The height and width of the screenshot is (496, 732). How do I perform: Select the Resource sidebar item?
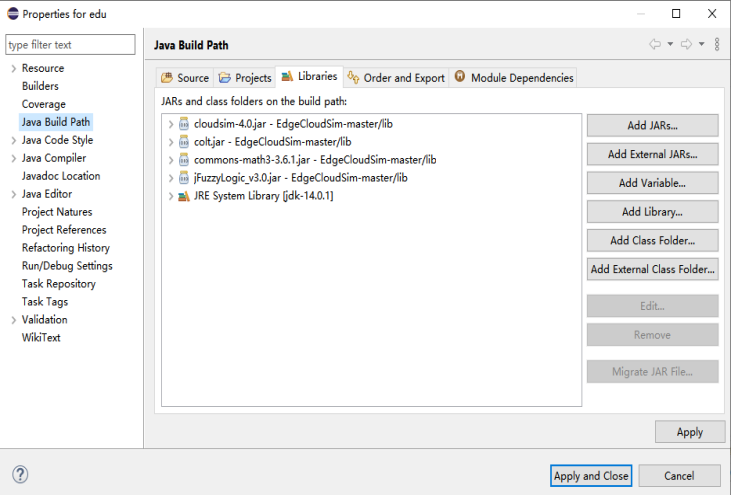(x=43, y=68)
